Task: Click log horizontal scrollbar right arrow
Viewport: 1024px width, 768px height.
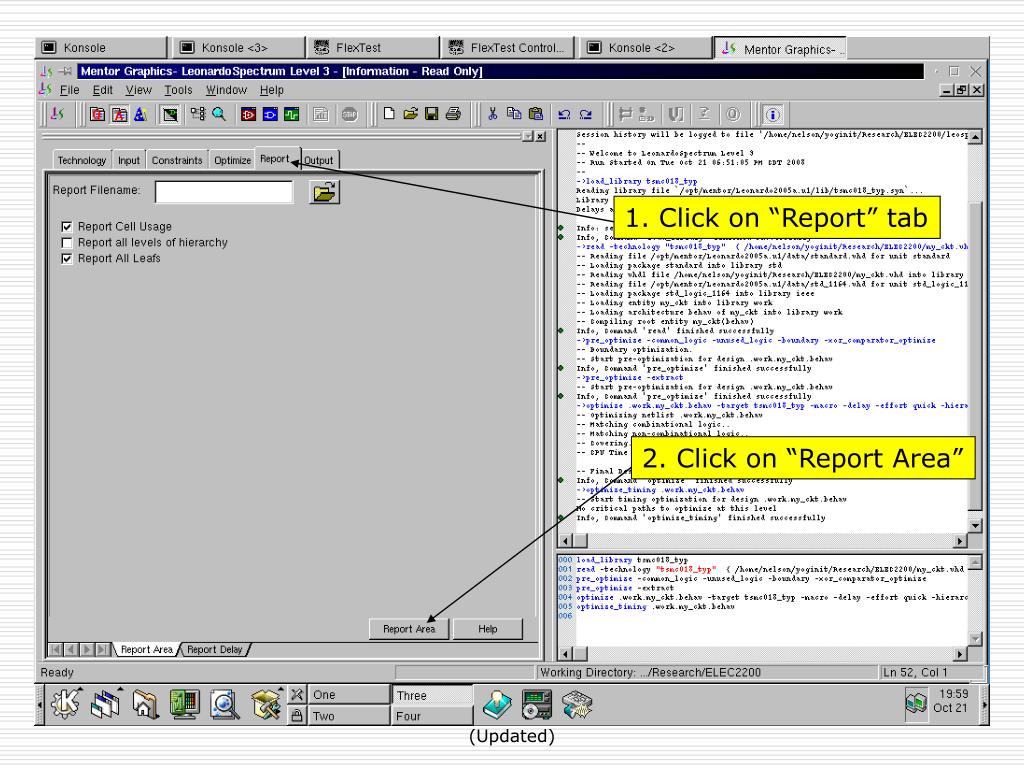Action: coord(959,541)
